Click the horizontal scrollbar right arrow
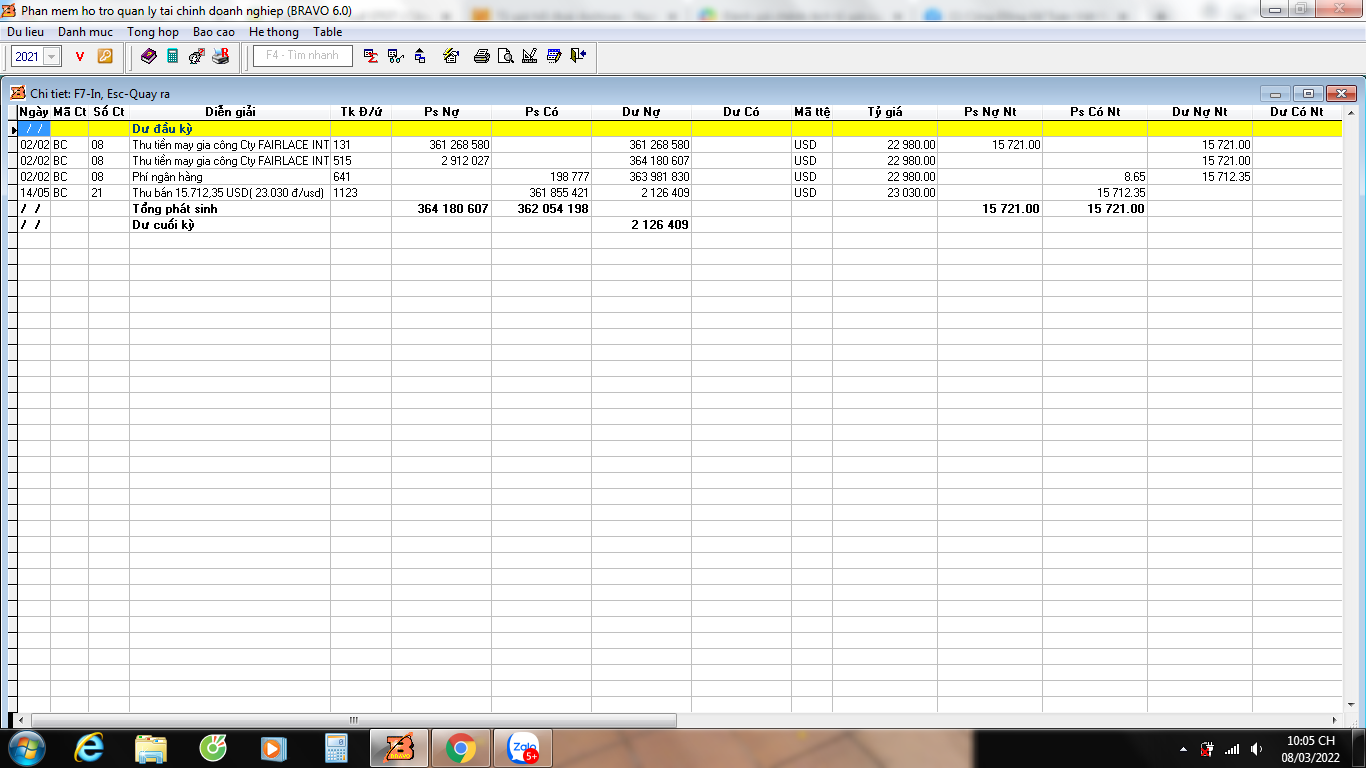The height and width of the screenshot is (768, 1366). (x=1335, y=720)
